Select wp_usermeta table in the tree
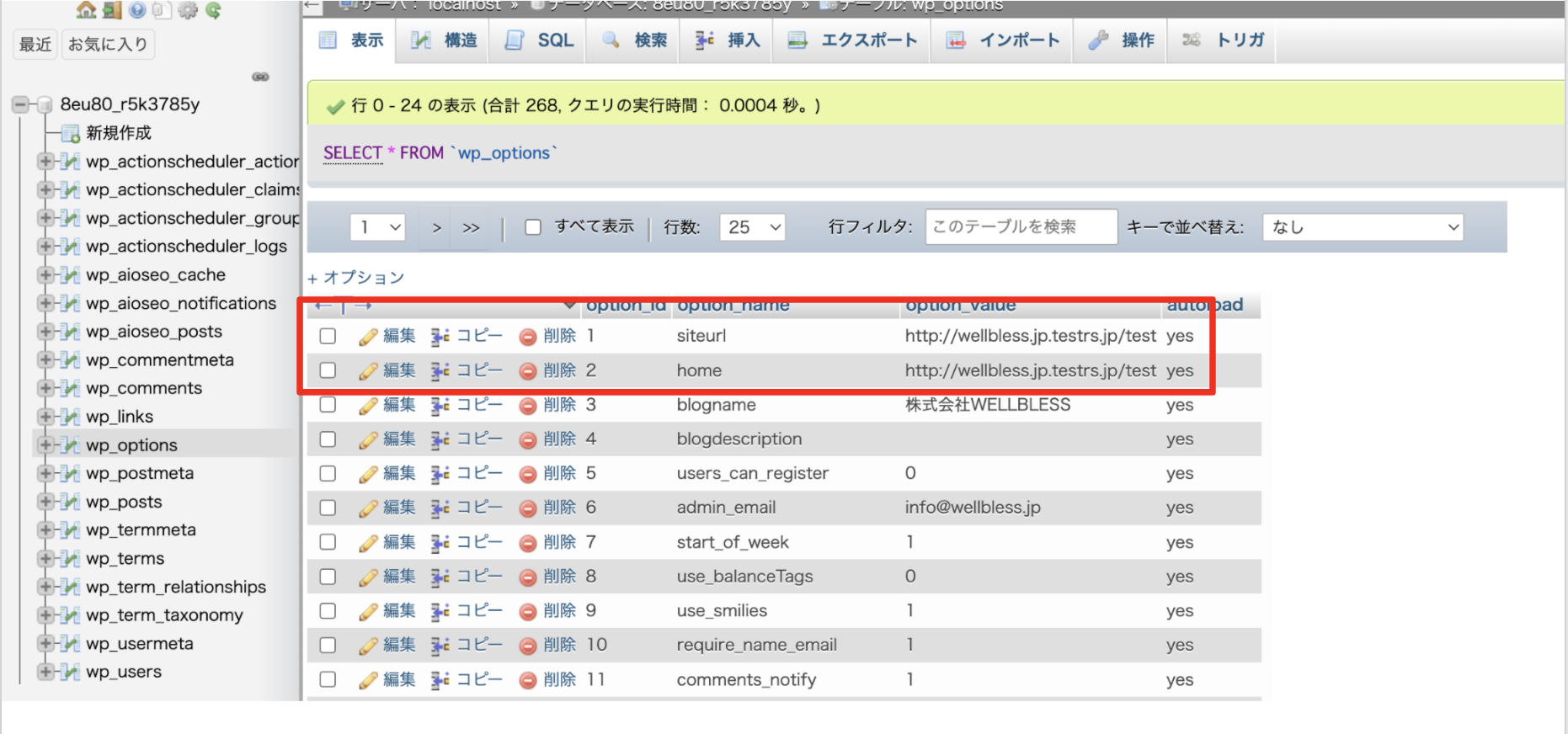 point(140,644)
